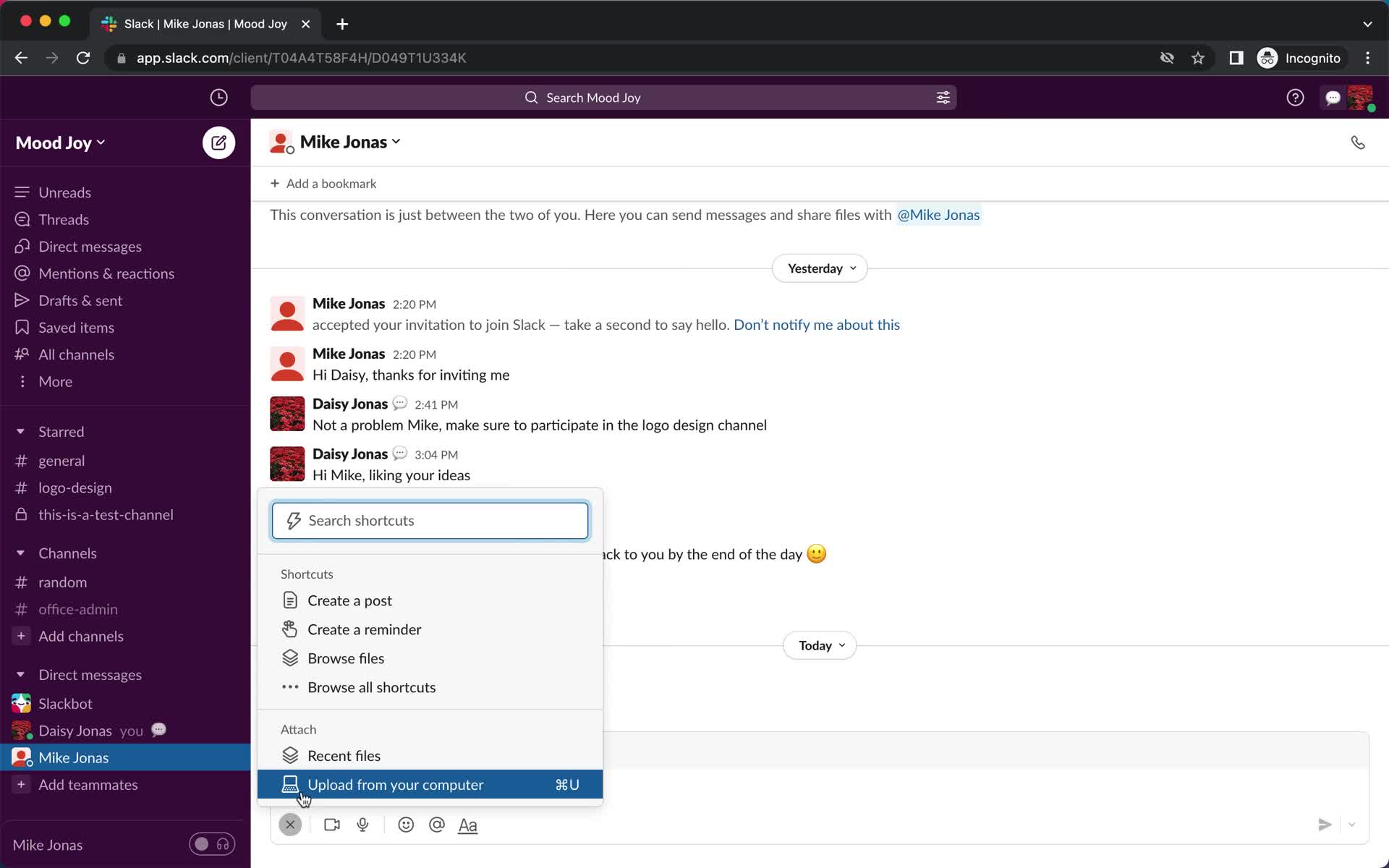Click the microphone/voice recording icon
Viewport: 1389px width, 868px height.
click(x=363, y=824)
